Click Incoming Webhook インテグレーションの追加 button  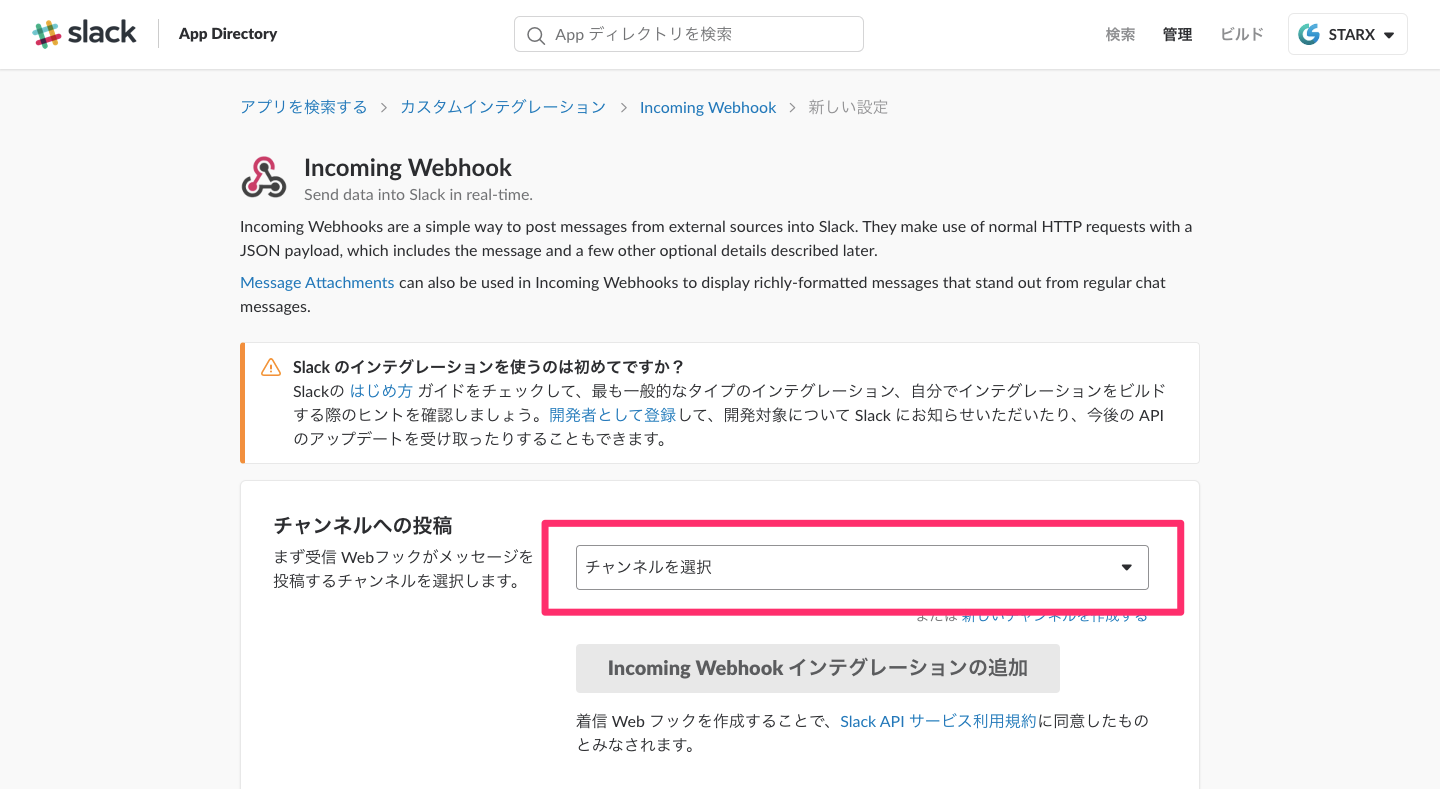(x=818, y=668)
